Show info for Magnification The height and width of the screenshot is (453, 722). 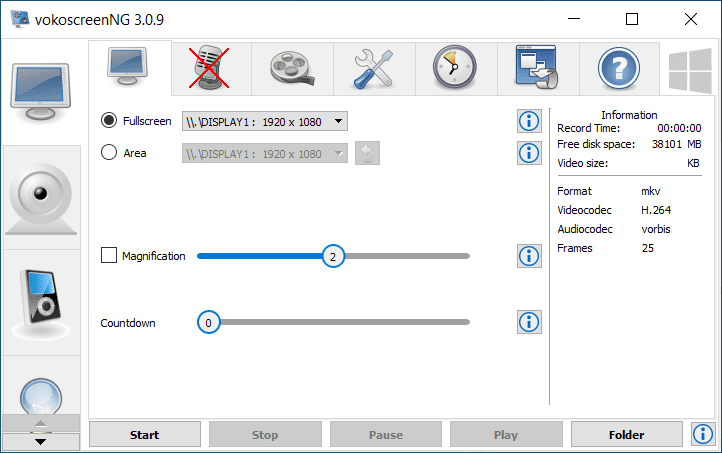click(x=529, y=256)
